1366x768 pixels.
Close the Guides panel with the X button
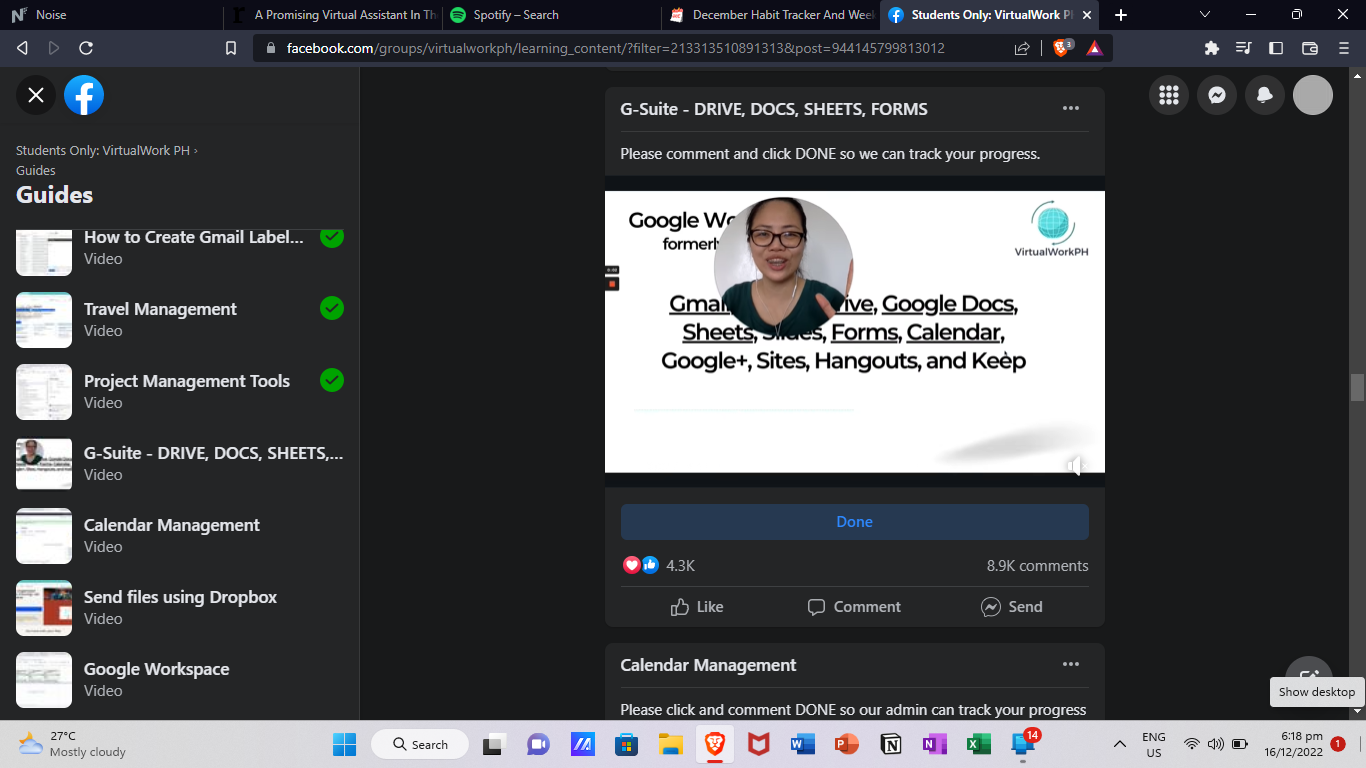click(x=36, y=95)
